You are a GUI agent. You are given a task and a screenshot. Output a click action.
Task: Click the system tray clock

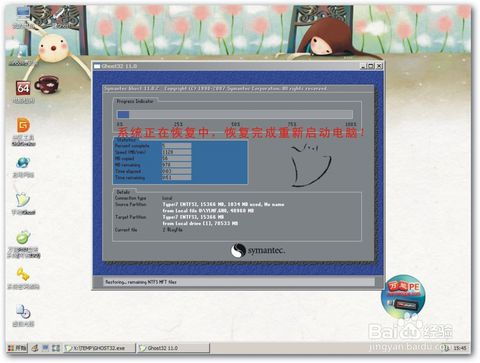tap(460, 348)
